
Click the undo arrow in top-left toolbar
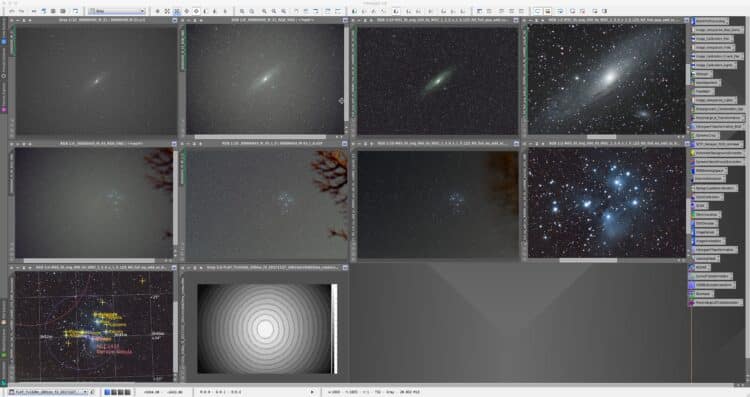pos(11,11)
